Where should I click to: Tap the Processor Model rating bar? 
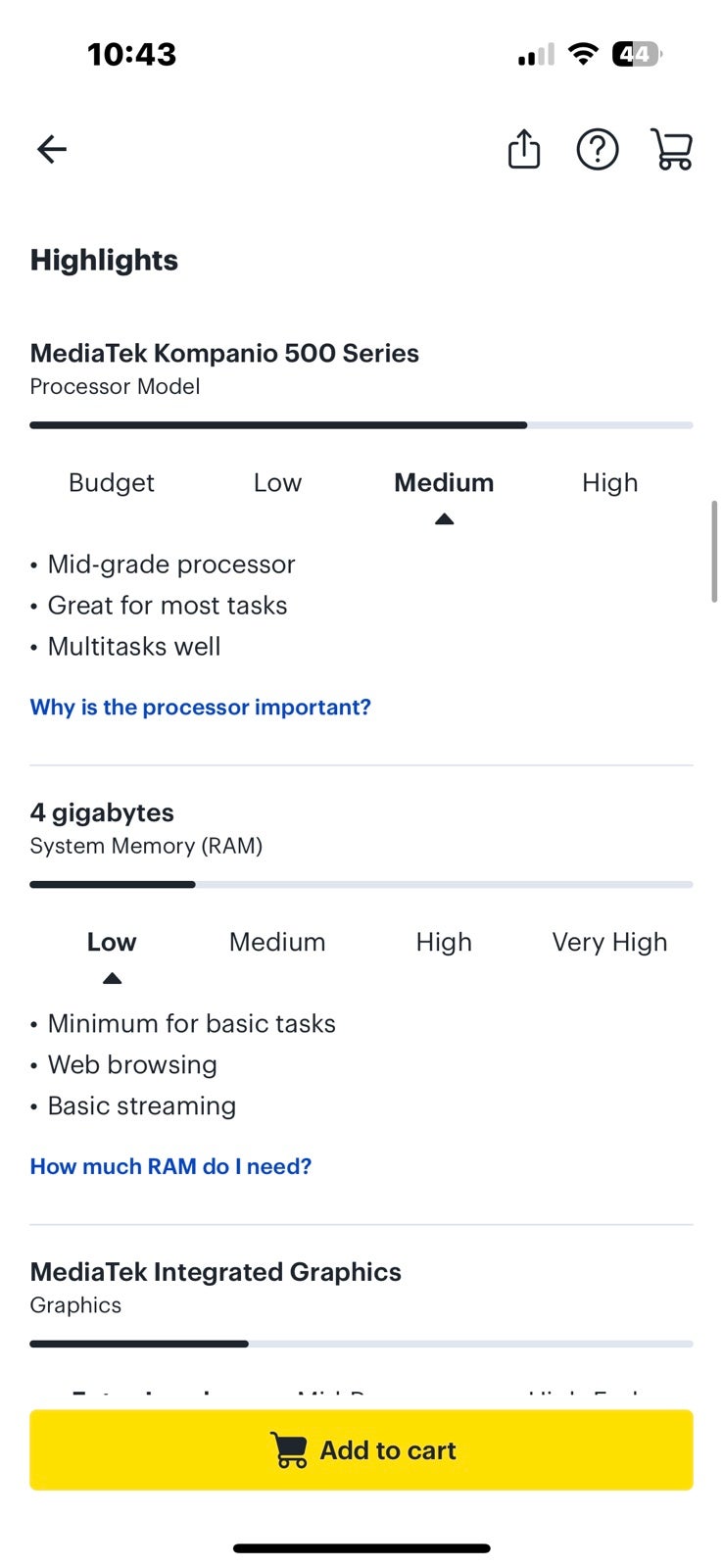click(x=361, y=425)
